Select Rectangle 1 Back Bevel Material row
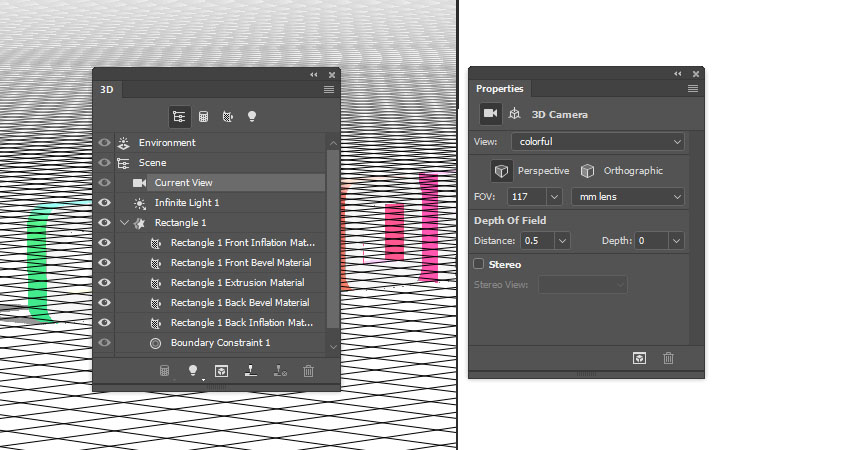 (x=220, y=303)
